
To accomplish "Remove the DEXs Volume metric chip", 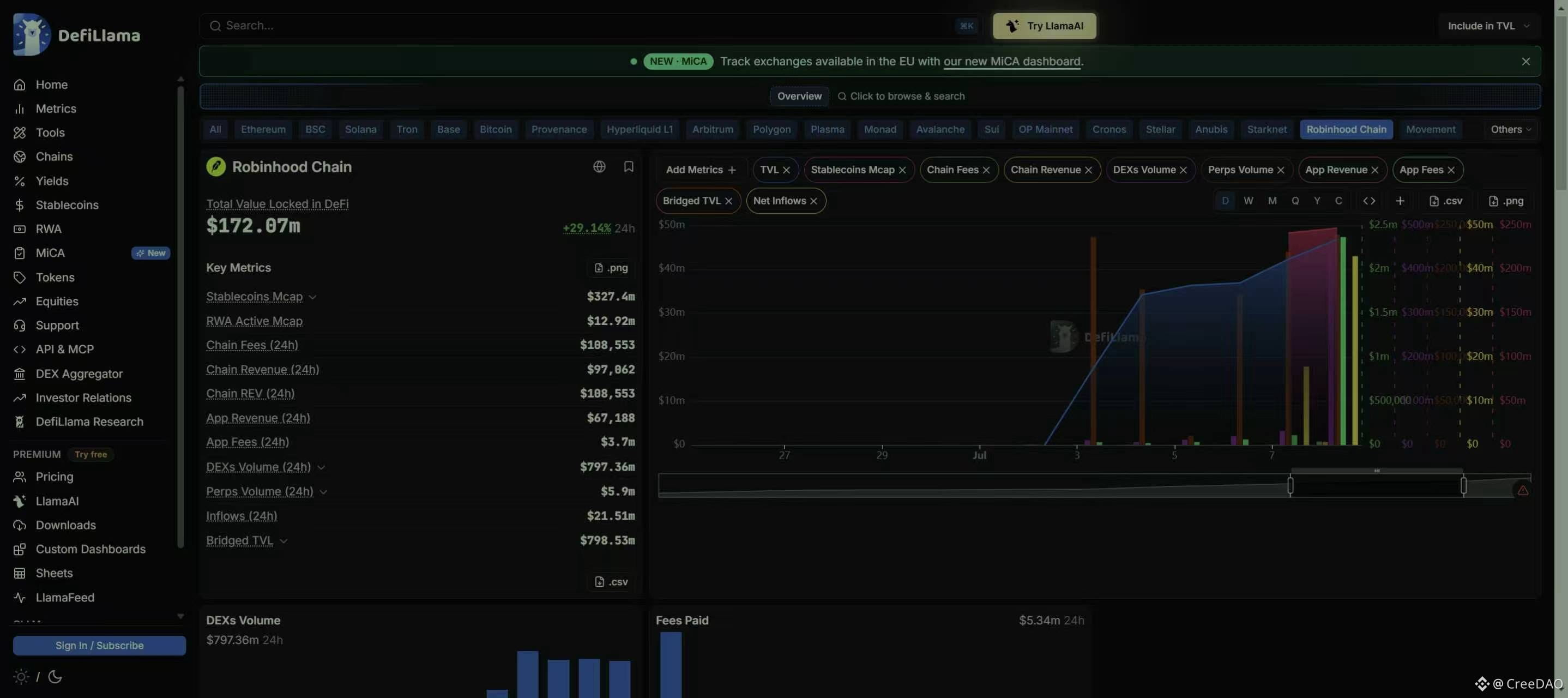I will (x=1183, y=170).
